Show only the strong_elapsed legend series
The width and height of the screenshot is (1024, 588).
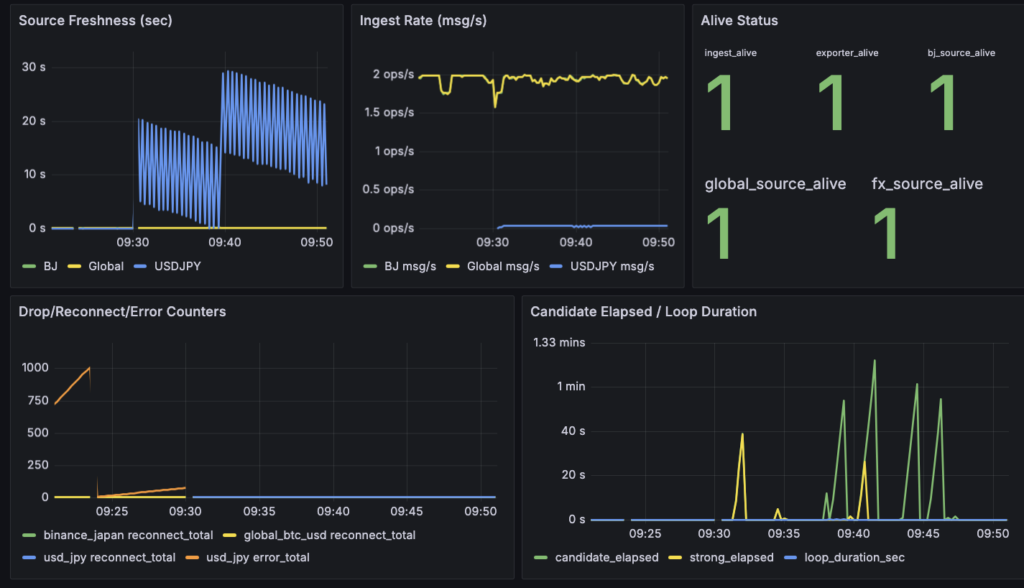tap(730, 557)
